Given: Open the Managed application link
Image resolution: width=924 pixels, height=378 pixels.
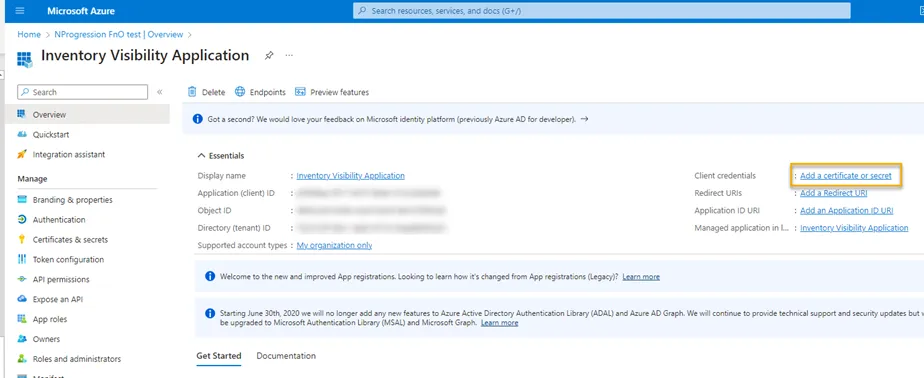Looking at the screenshot, I should [x=854, y=228].
